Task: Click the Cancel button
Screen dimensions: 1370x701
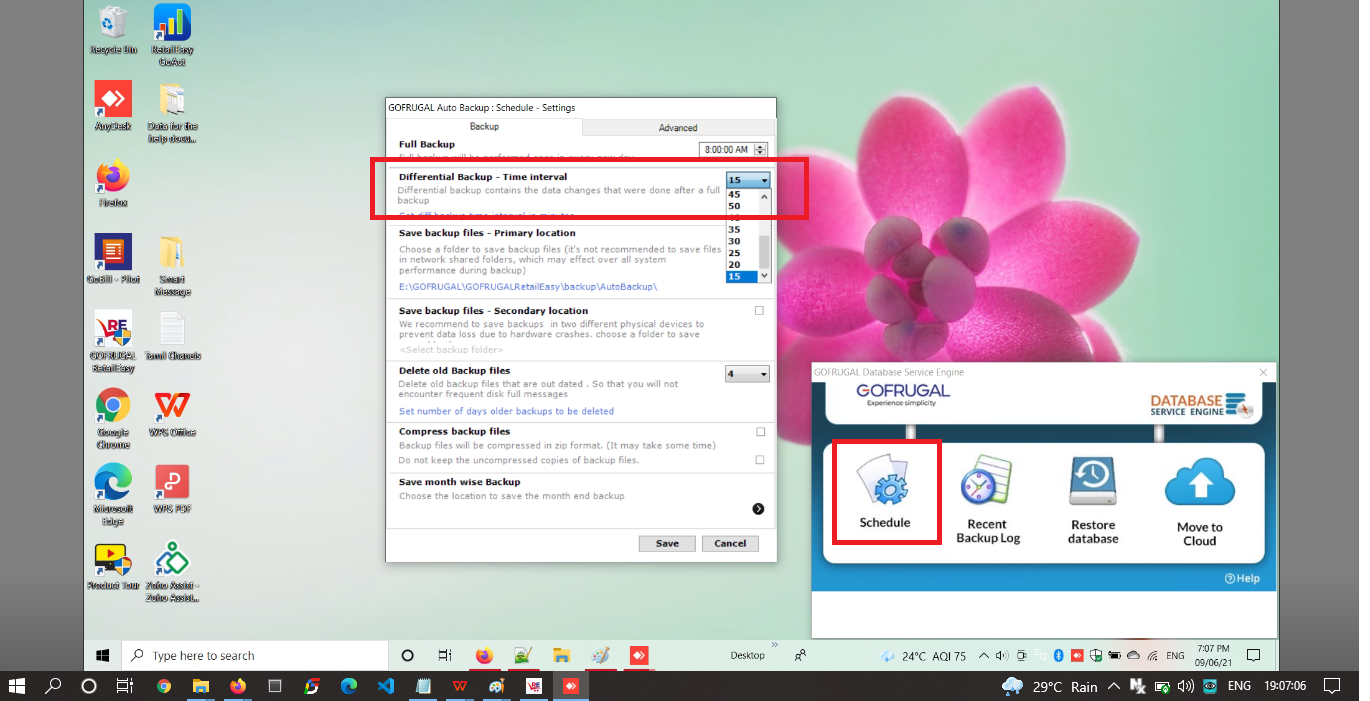Action: pos(730,543)
